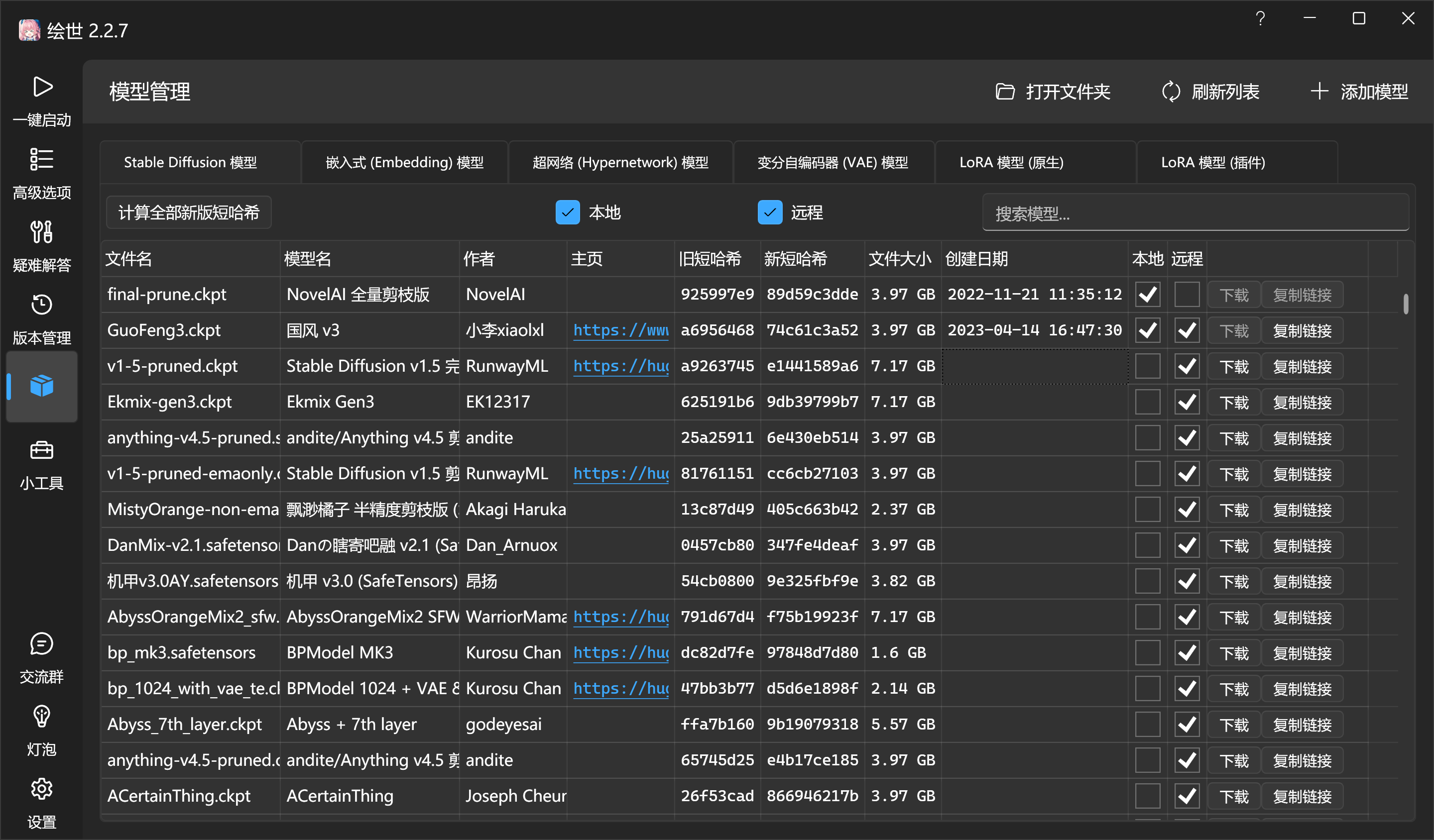Switch to the LoRA 模型 (原生) tab
Viewport: 1434px width, 840px height.
pos(1011,163)
